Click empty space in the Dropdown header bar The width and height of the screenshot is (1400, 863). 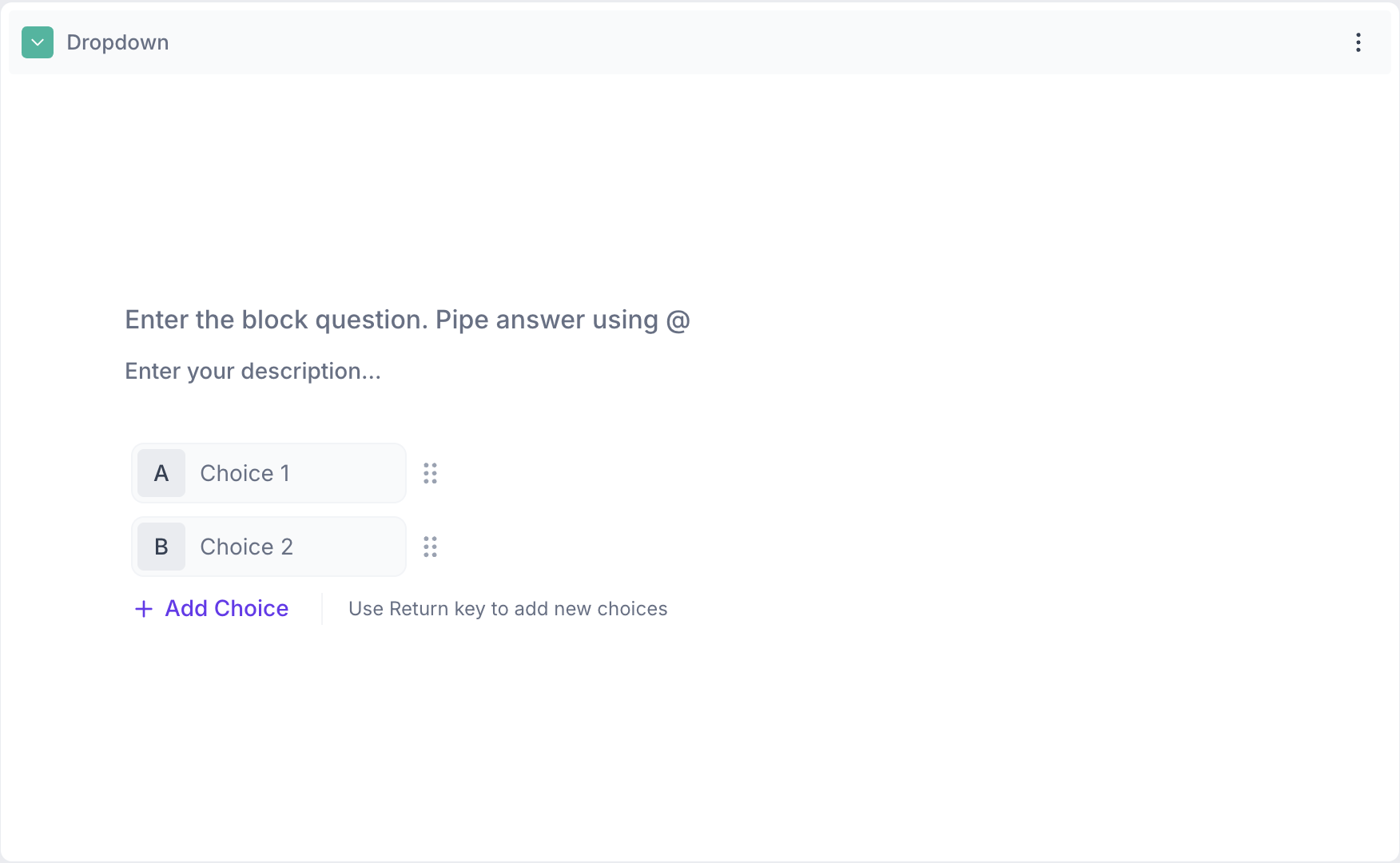pos(719,42)
